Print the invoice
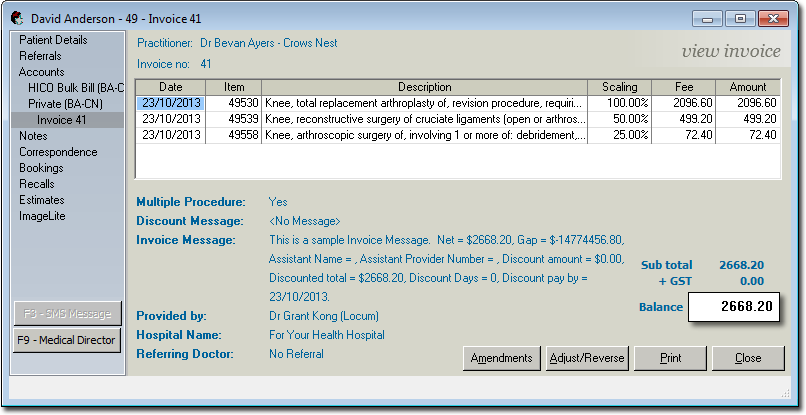Screen dimensions: 806x415 click(672, 358)
